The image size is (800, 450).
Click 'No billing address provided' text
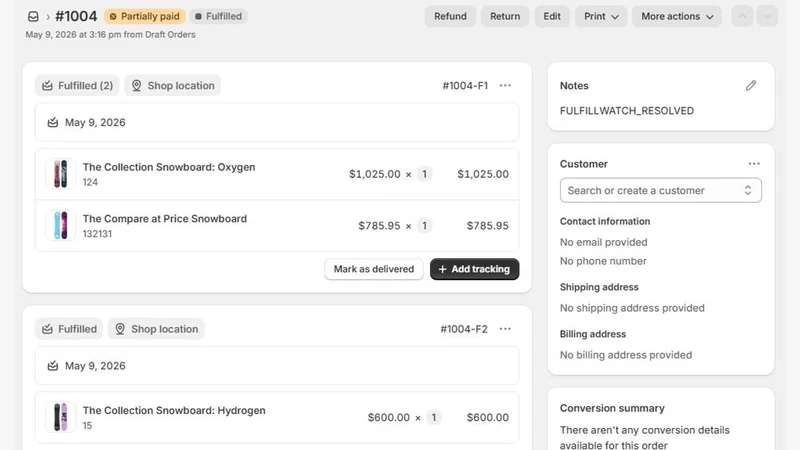(x=626, y=355)
